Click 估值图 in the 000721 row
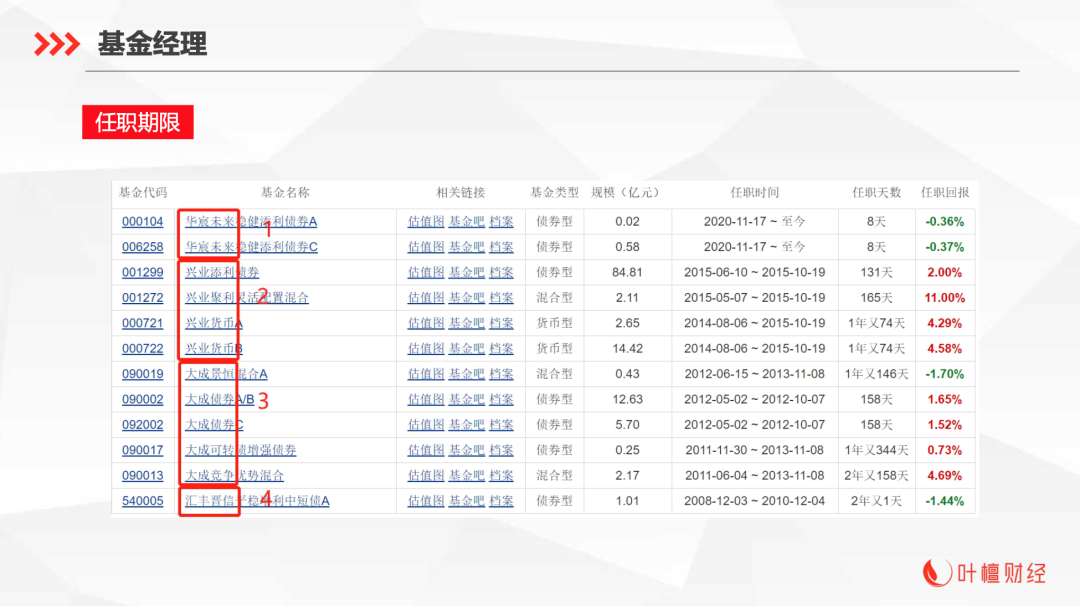 coord(426,324)
